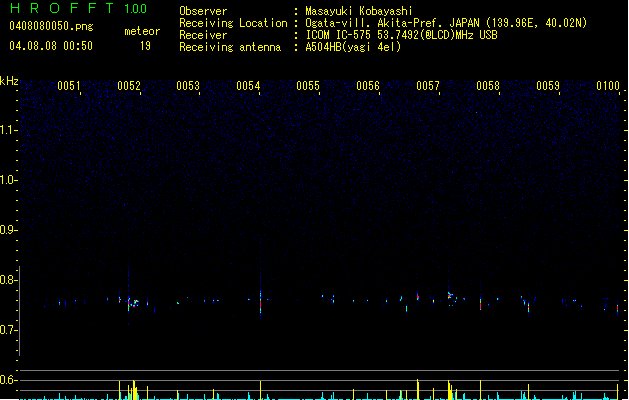Click the 0052 time marker
Viewport: 629px width, 400px height.
(x=129, y=86)
